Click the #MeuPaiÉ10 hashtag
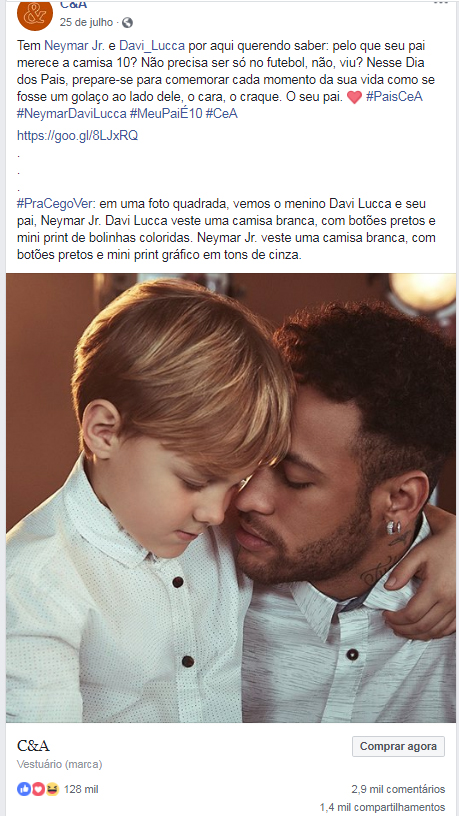This screenshot has height=816, width=459. coord(165,114)
